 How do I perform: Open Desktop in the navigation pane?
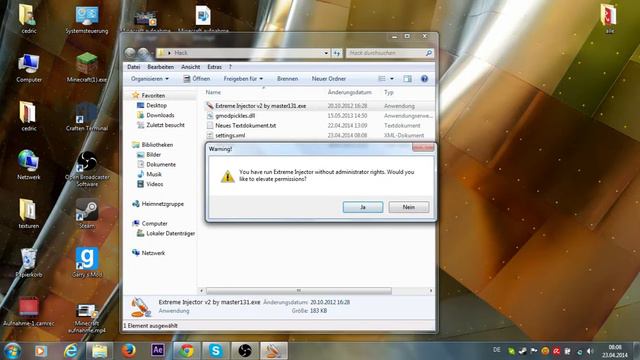point(156,105)
